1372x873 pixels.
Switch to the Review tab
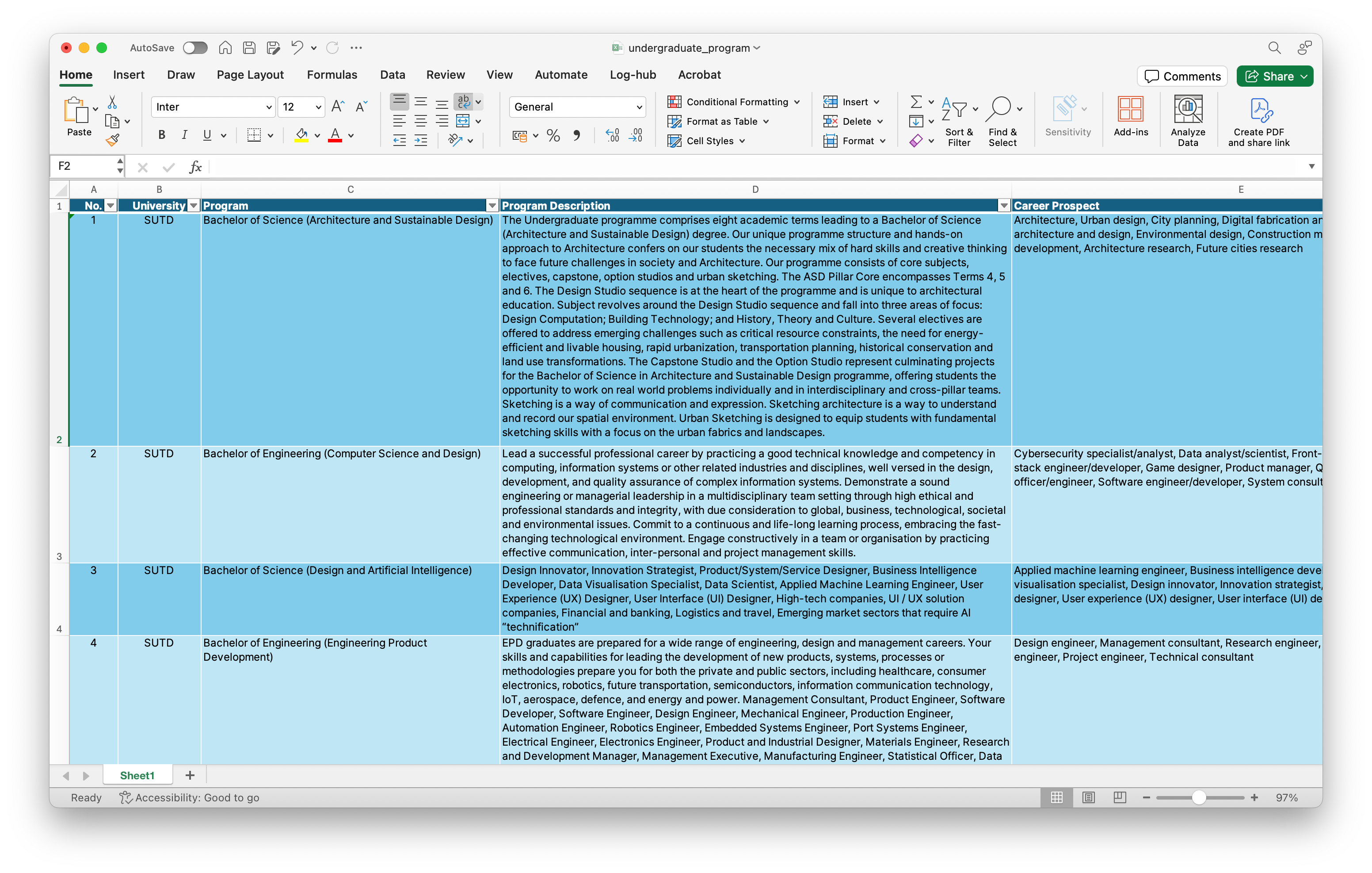[x=446, y=75]
